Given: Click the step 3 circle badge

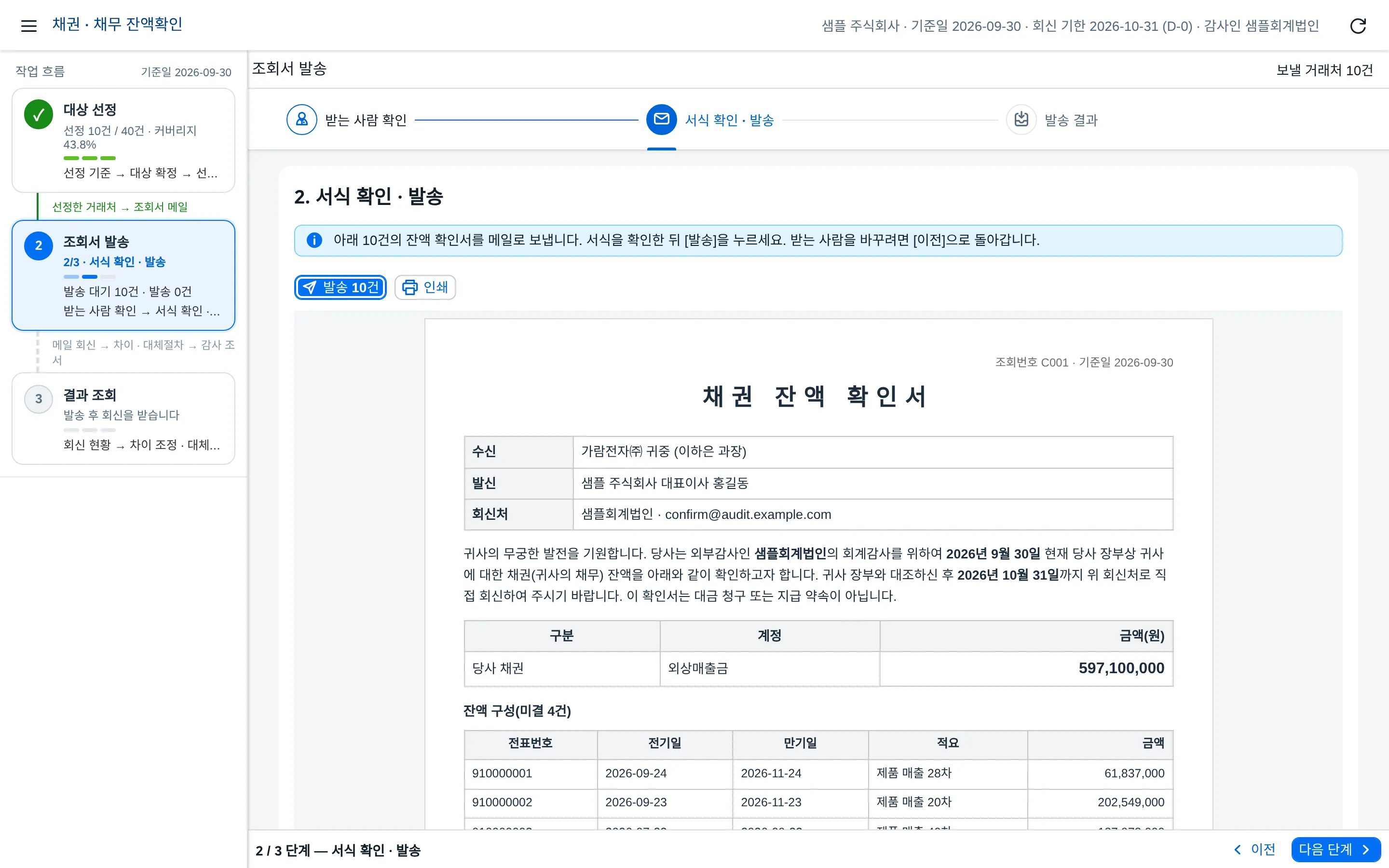Looking at the screenshot, I should tap(39, 398).
